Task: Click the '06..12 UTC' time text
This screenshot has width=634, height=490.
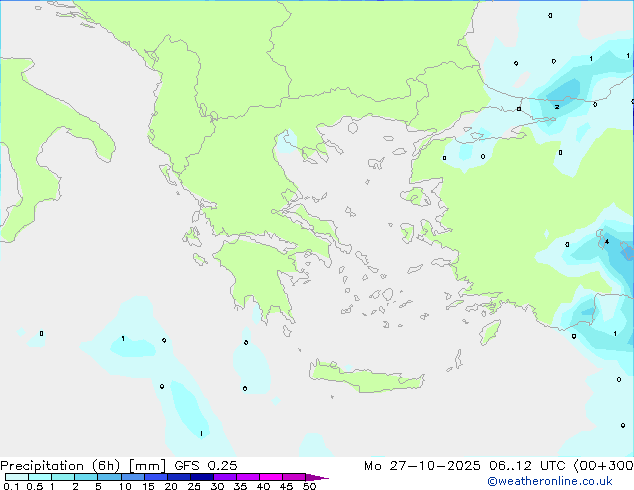Action: click(527, 466)
